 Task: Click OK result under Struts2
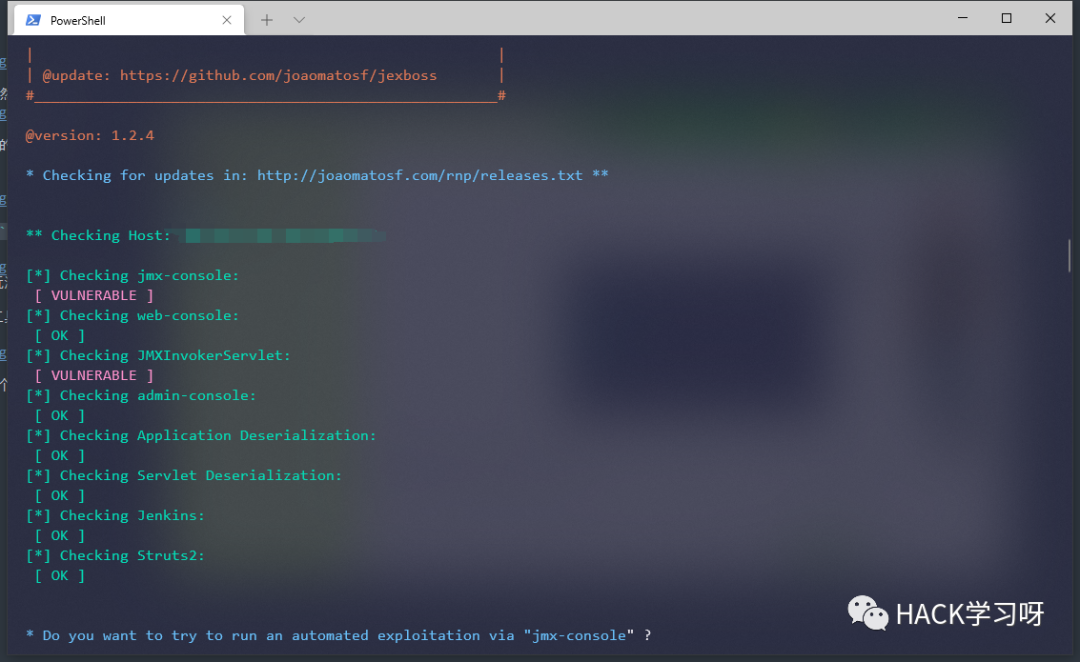tap(59, 575)
